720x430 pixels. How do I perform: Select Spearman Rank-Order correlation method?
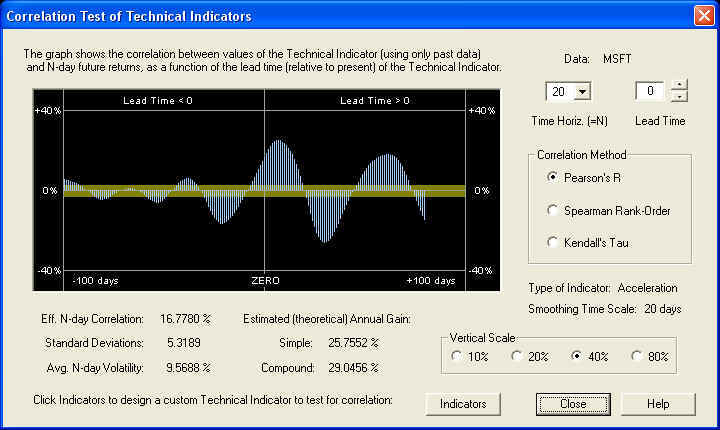(609, 210)
